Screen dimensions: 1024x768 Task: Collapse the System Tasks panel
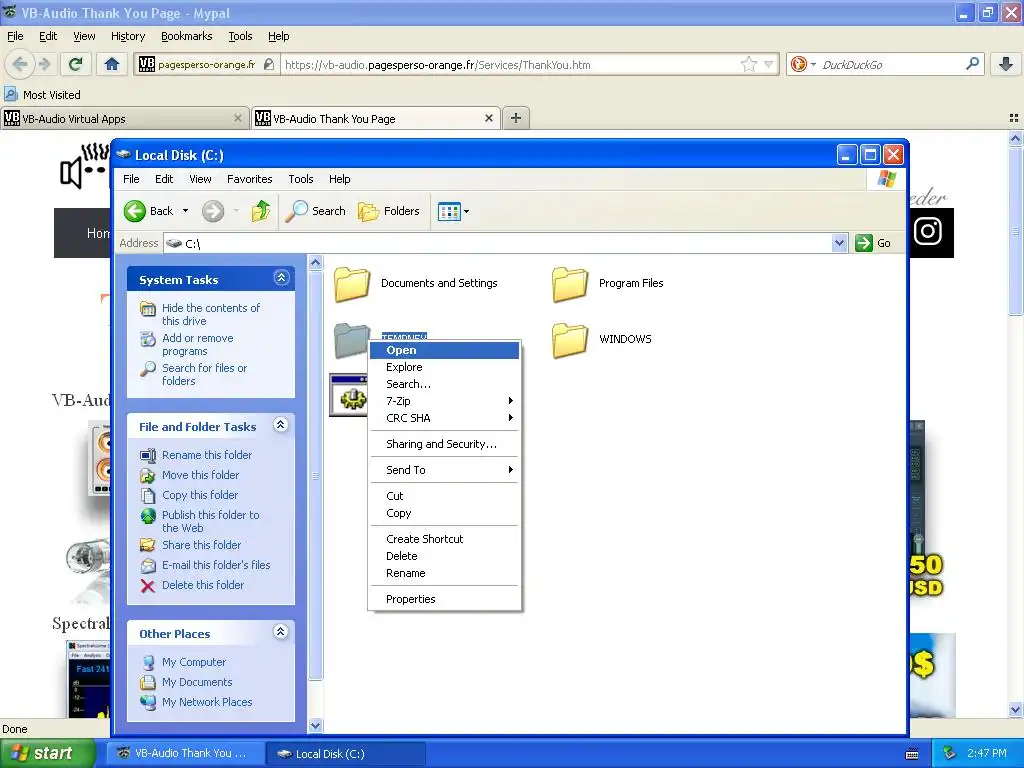pos(281,278)
